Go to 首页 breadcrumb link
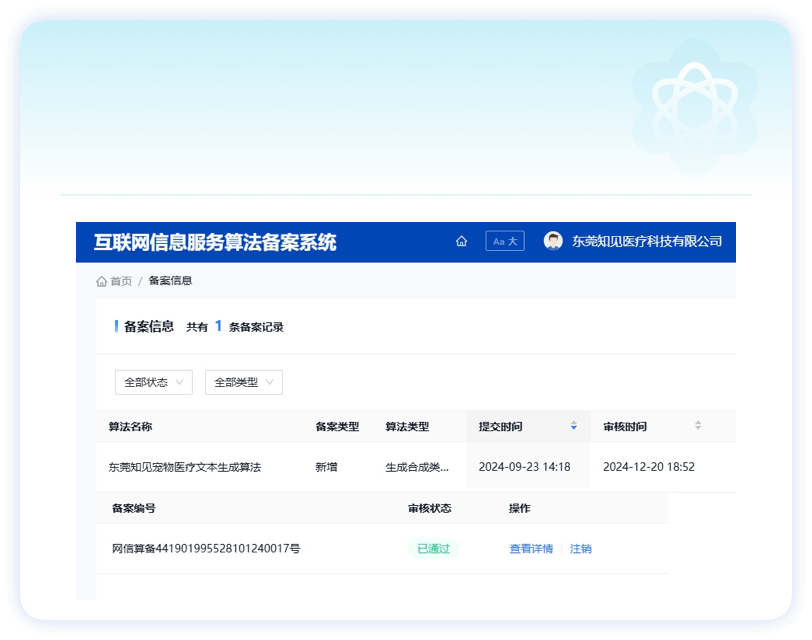This screenshot has width=812, height=640. click(121, 281)
